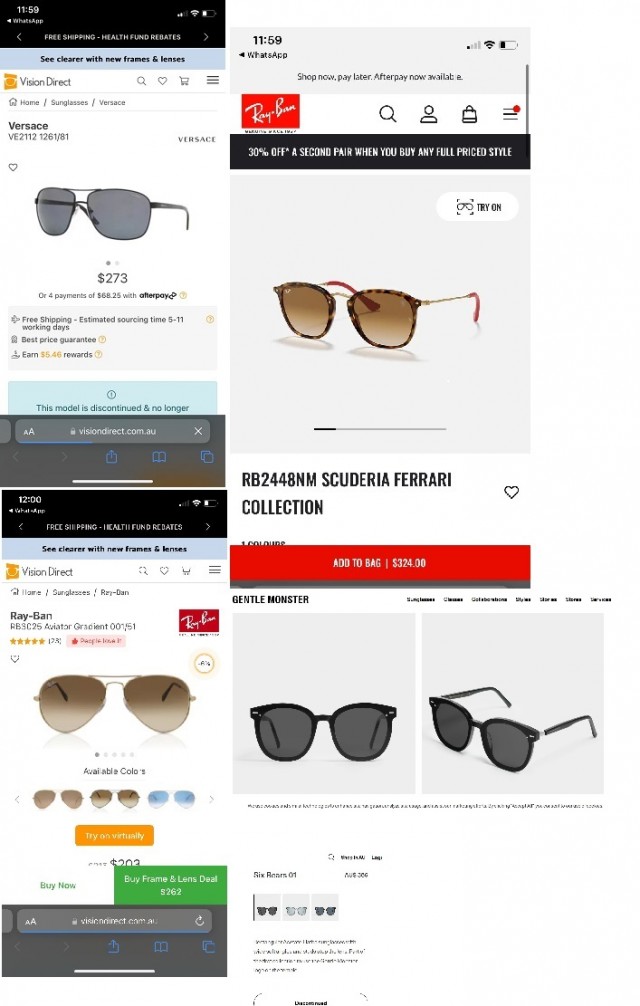Open the Ray-Ban shopping bag icon
The width and height of the screenshot is (640, 1006).
(469, 114)
